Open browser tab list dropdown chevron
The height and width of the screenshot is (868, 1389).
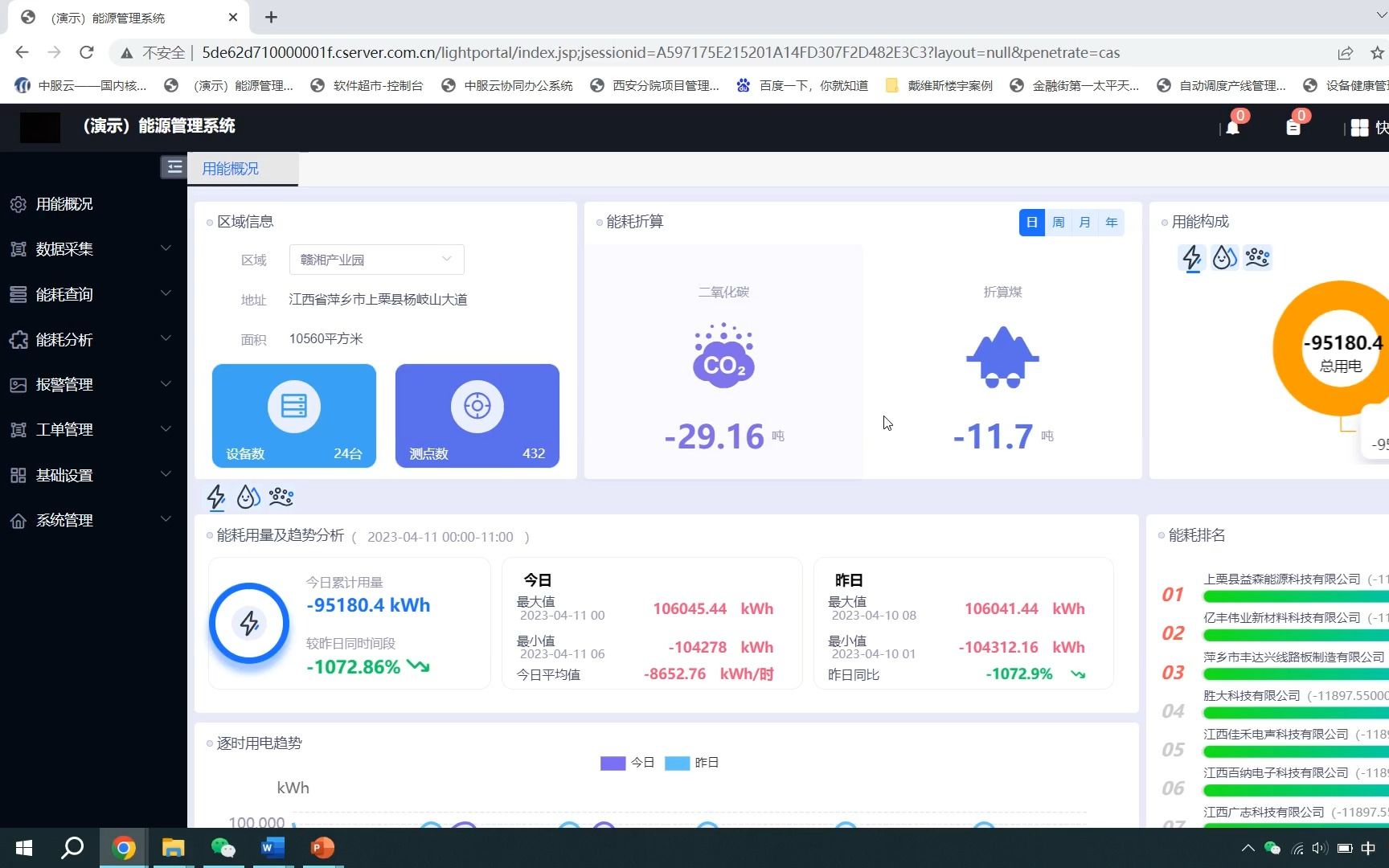click(x=1381, y=16)
